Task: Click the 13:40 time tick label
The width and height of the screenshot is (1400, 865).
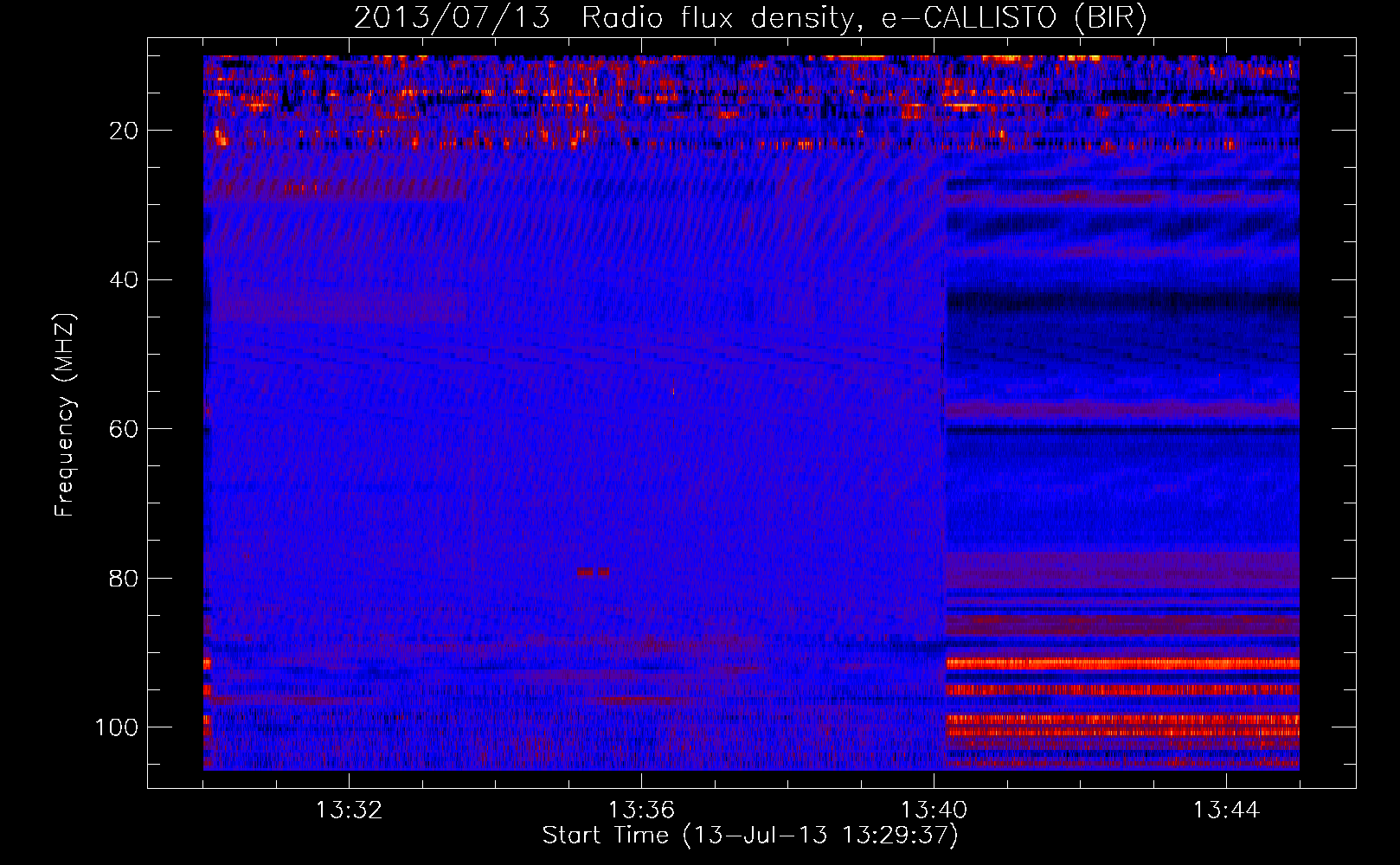Action: (934, 811)
